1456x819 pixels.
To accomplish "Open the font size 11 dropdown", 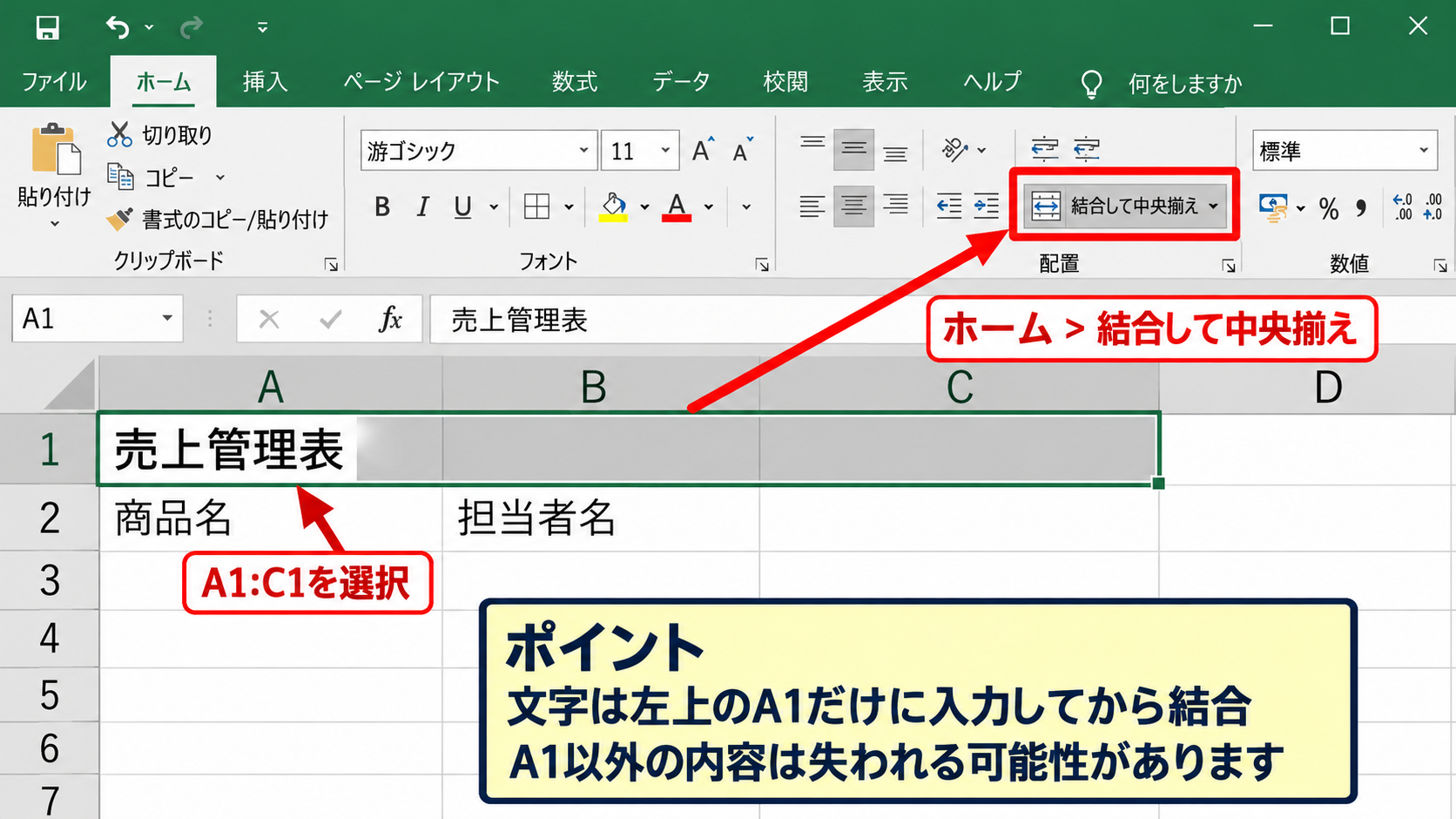I will pyautogui.click(x=665, y=151).
